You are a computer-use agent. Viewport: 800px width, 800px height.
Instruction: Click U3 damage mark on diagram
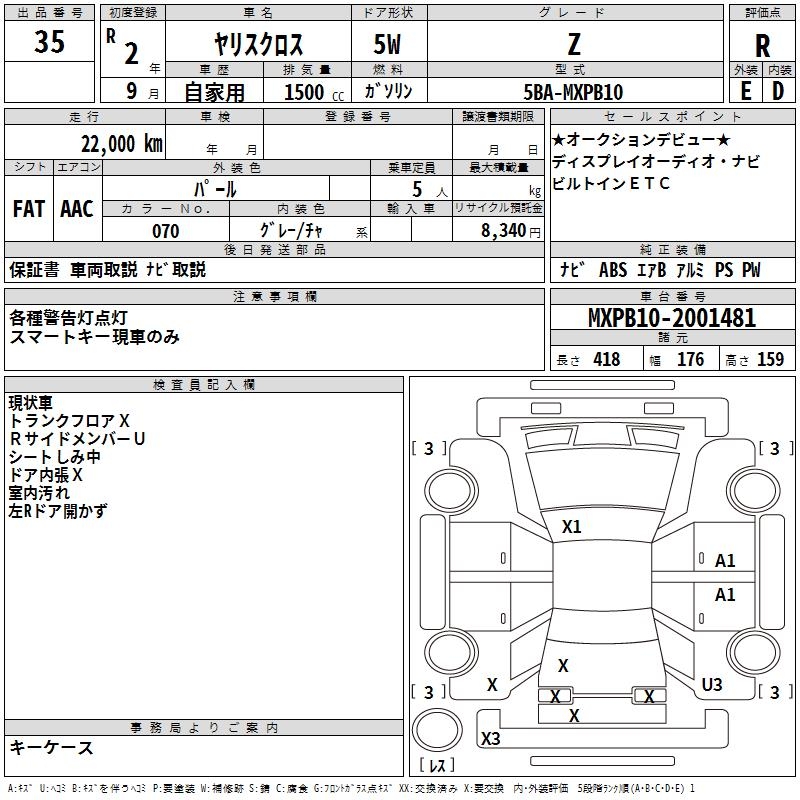click(712, 685)
